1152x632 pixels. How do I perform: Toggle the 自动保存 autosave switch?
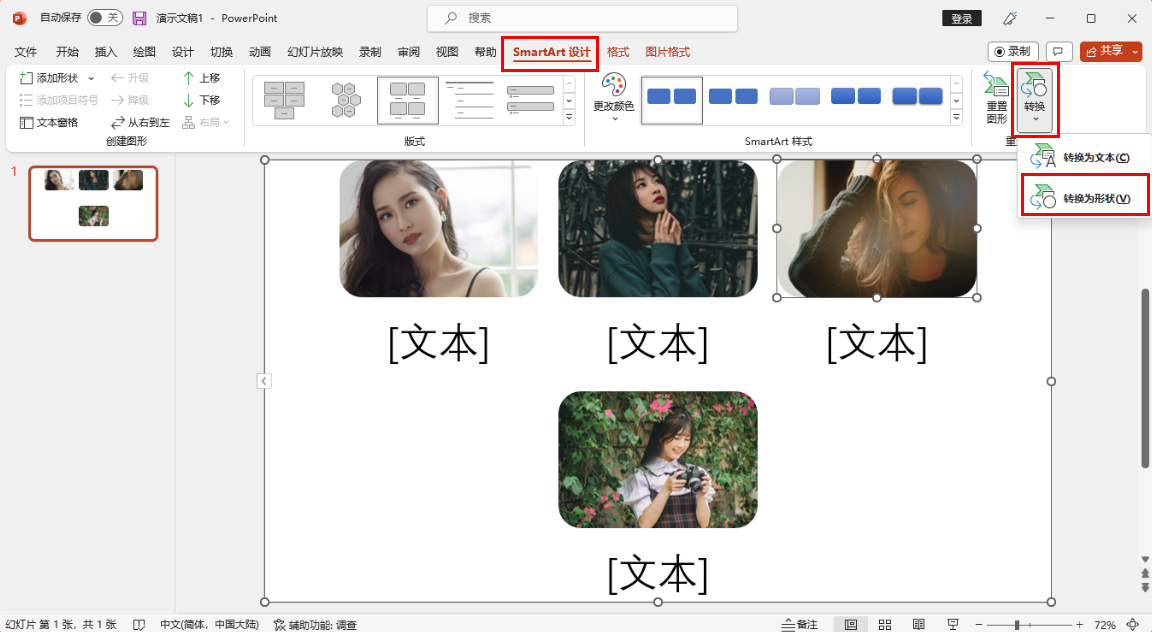point(105,18)
